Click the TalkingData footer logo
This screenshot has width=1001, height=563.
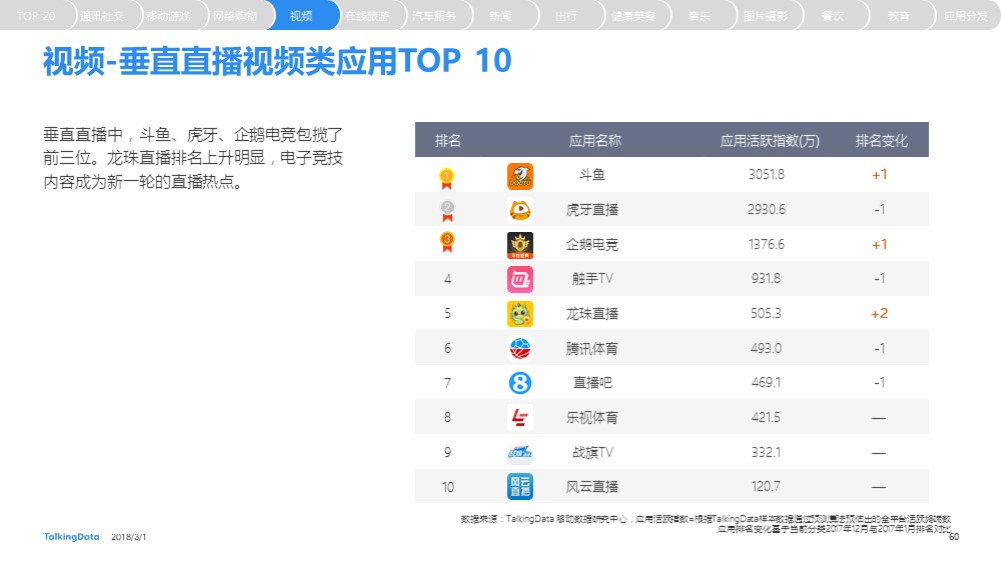72,537
